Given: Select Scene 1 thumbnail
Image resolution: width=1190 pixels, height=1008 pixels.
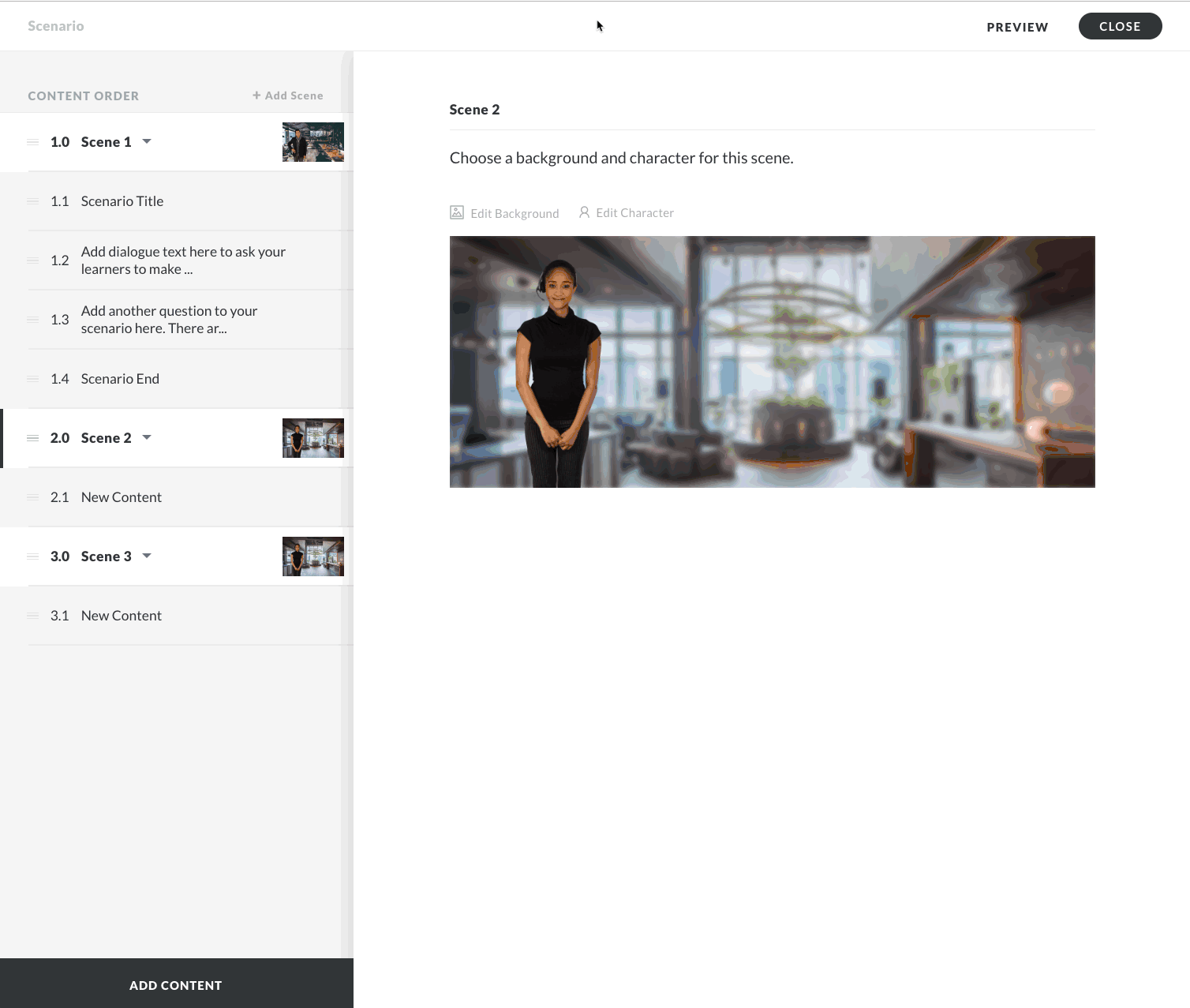Looking at the screenshot, I should click(x=313, y=142).
